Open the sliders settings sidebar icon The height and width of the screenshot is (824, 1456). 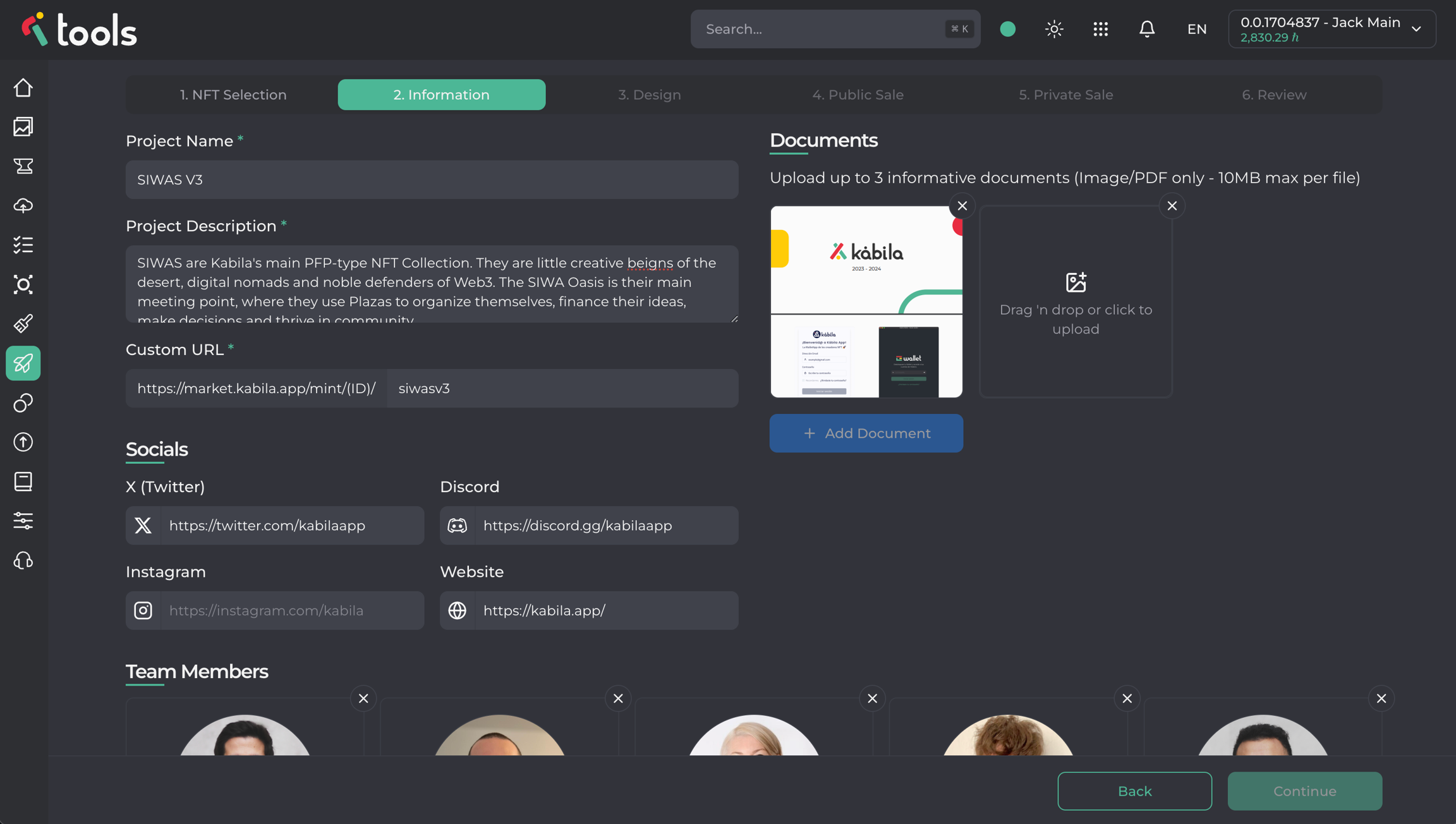click(23, 521)
